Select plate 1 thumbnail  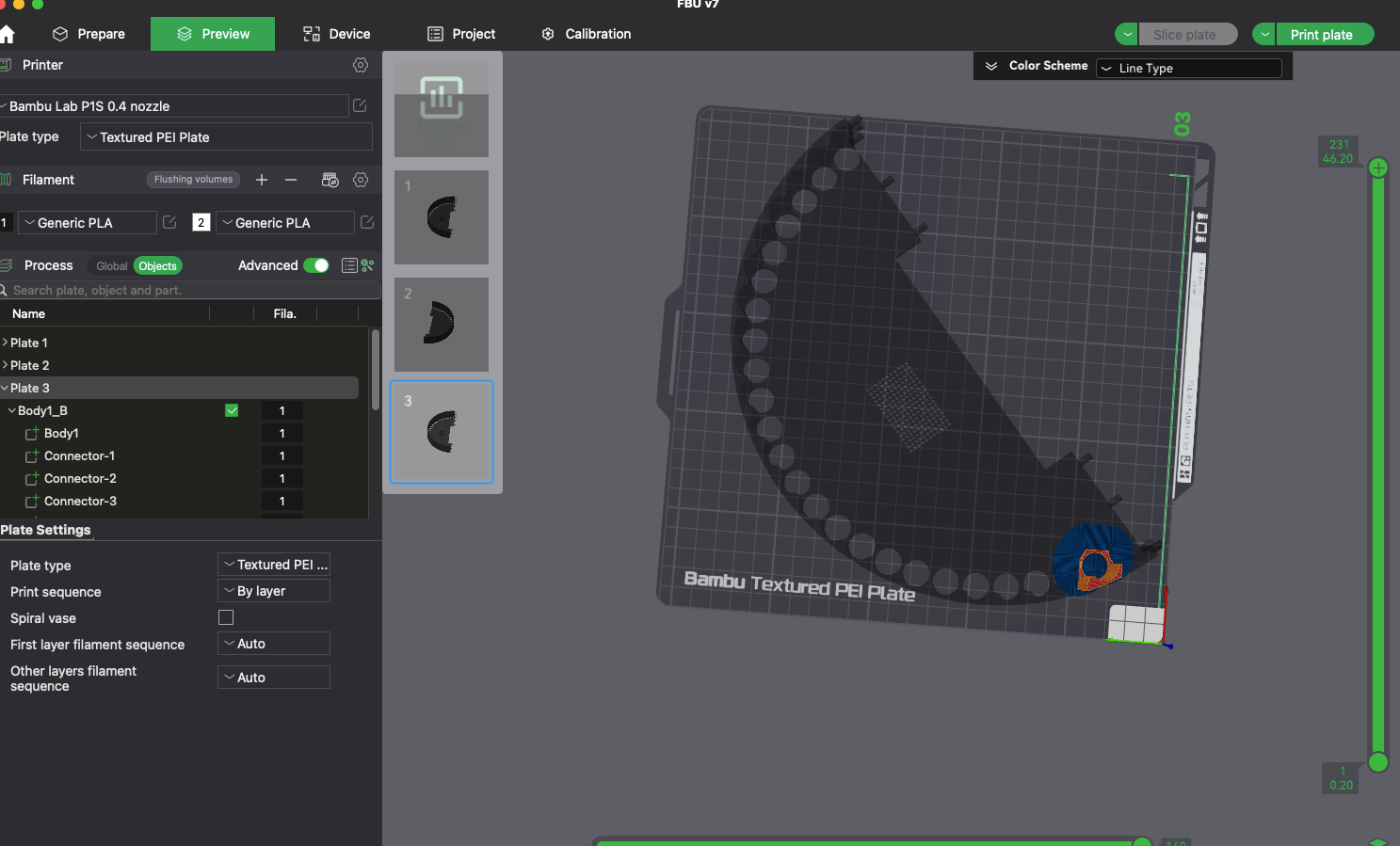[442, 217]
